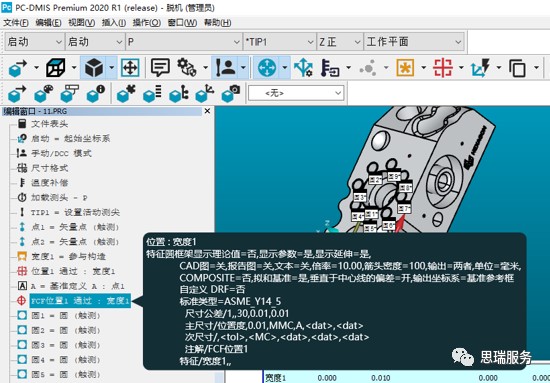Click the scale-to-fit arrows icon
Image resolution: width=550 pixels, height=383 pixels.
(x=130, y=67)
